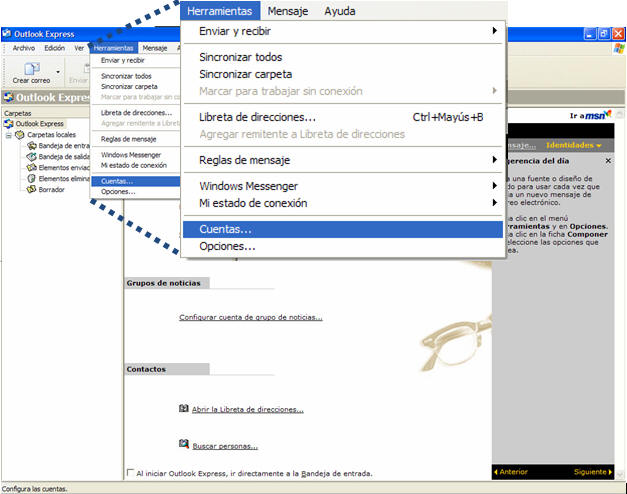Viewport: 627px width, 494px height.
Task: Enable going directly to Bandeja de entrada on start
Action: click(130, 472)
